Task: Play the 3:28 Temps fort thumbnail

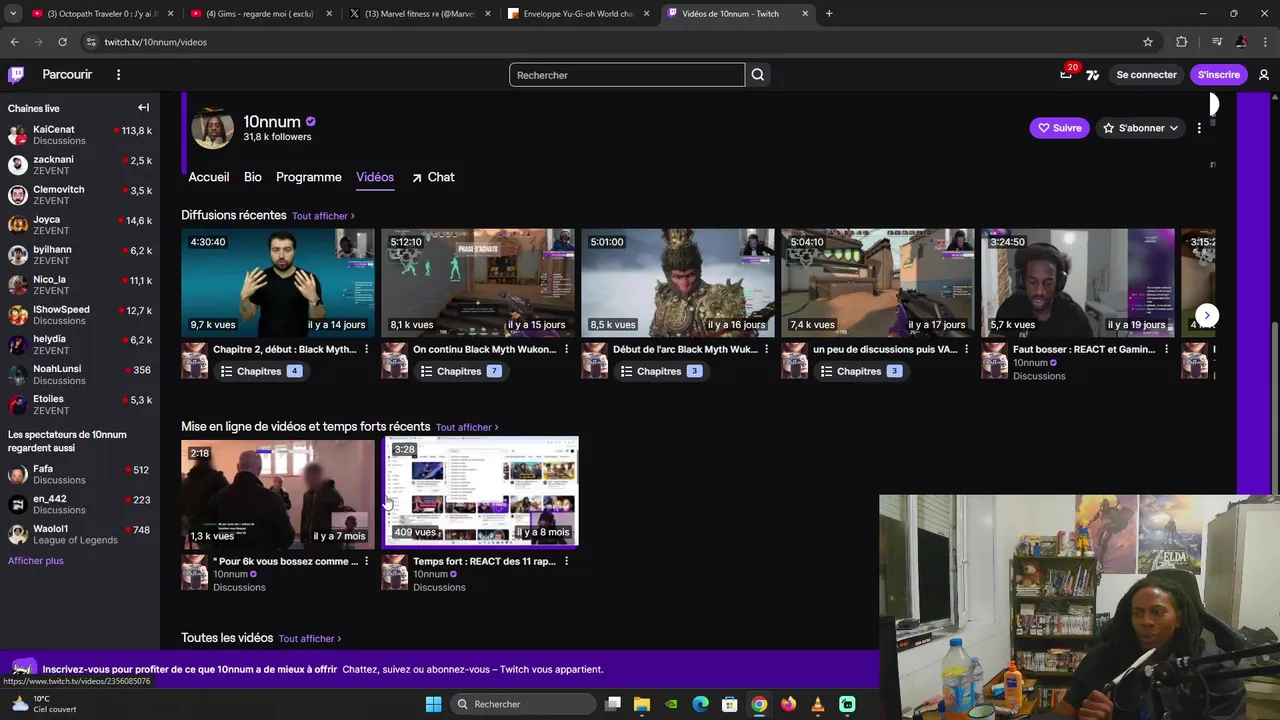Action: [x=480, y=491]
